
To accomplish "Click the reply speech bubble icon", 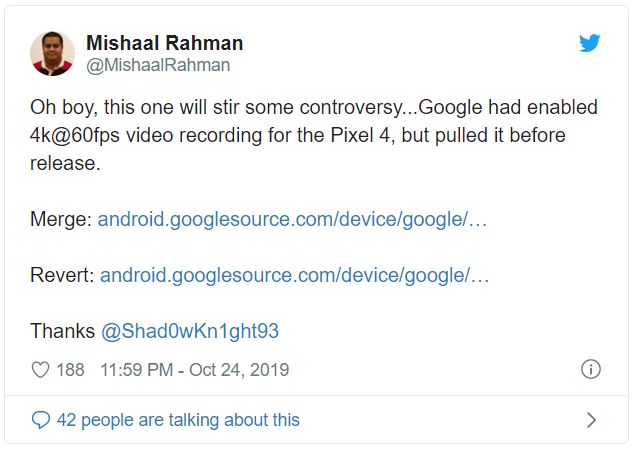I will [x=41, y=420].
